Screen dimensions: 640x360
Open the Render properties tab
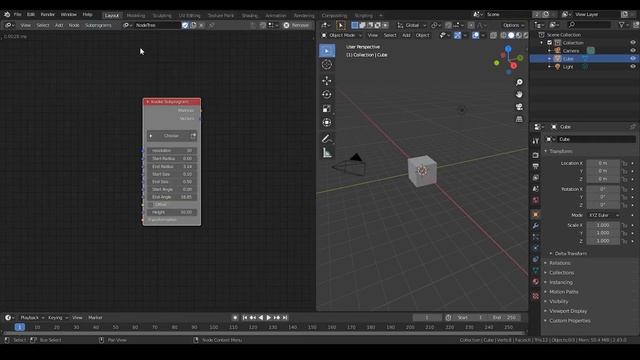click(x=536, y=155)
